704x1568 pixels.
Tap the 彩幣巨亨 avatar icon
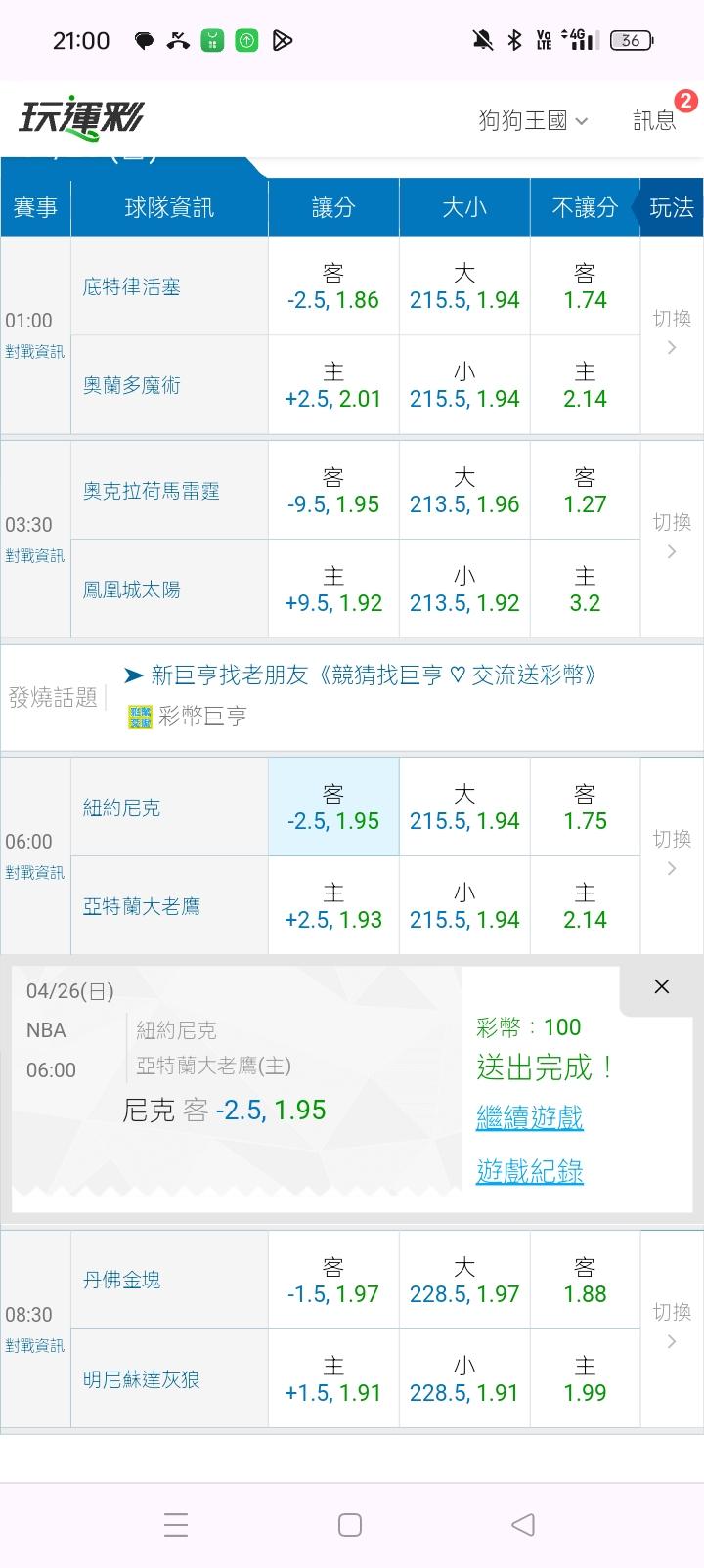click(x=141, y=717)
